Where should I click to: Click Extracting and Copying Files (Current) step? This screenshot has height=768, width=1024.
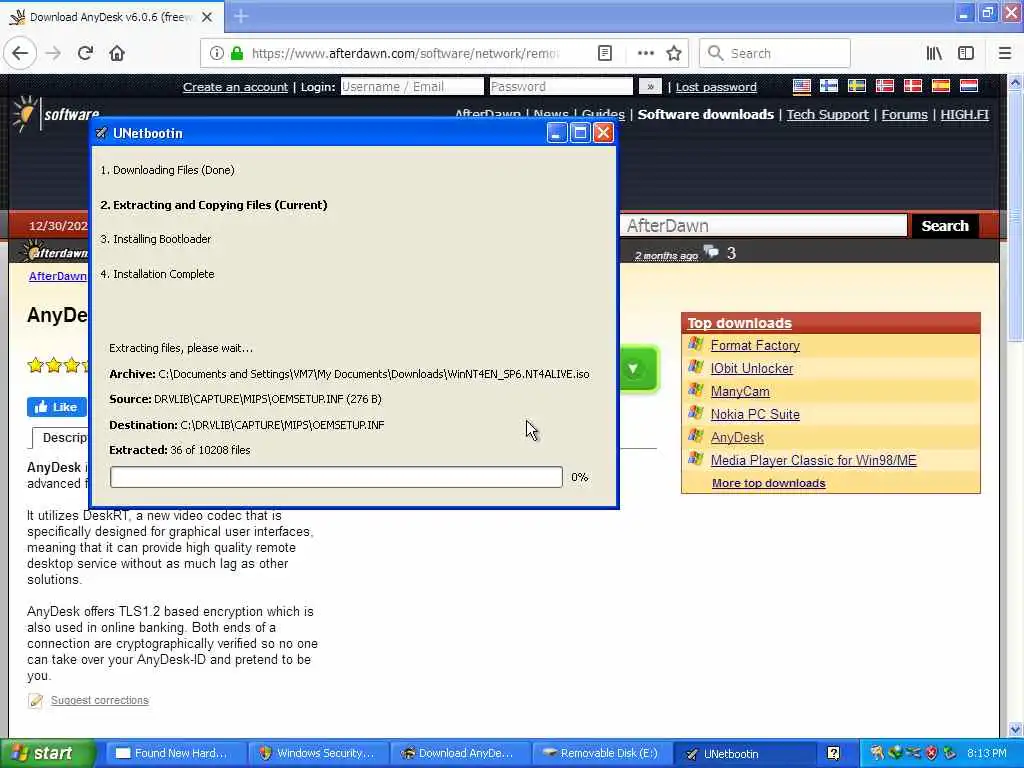coord(214,205)
